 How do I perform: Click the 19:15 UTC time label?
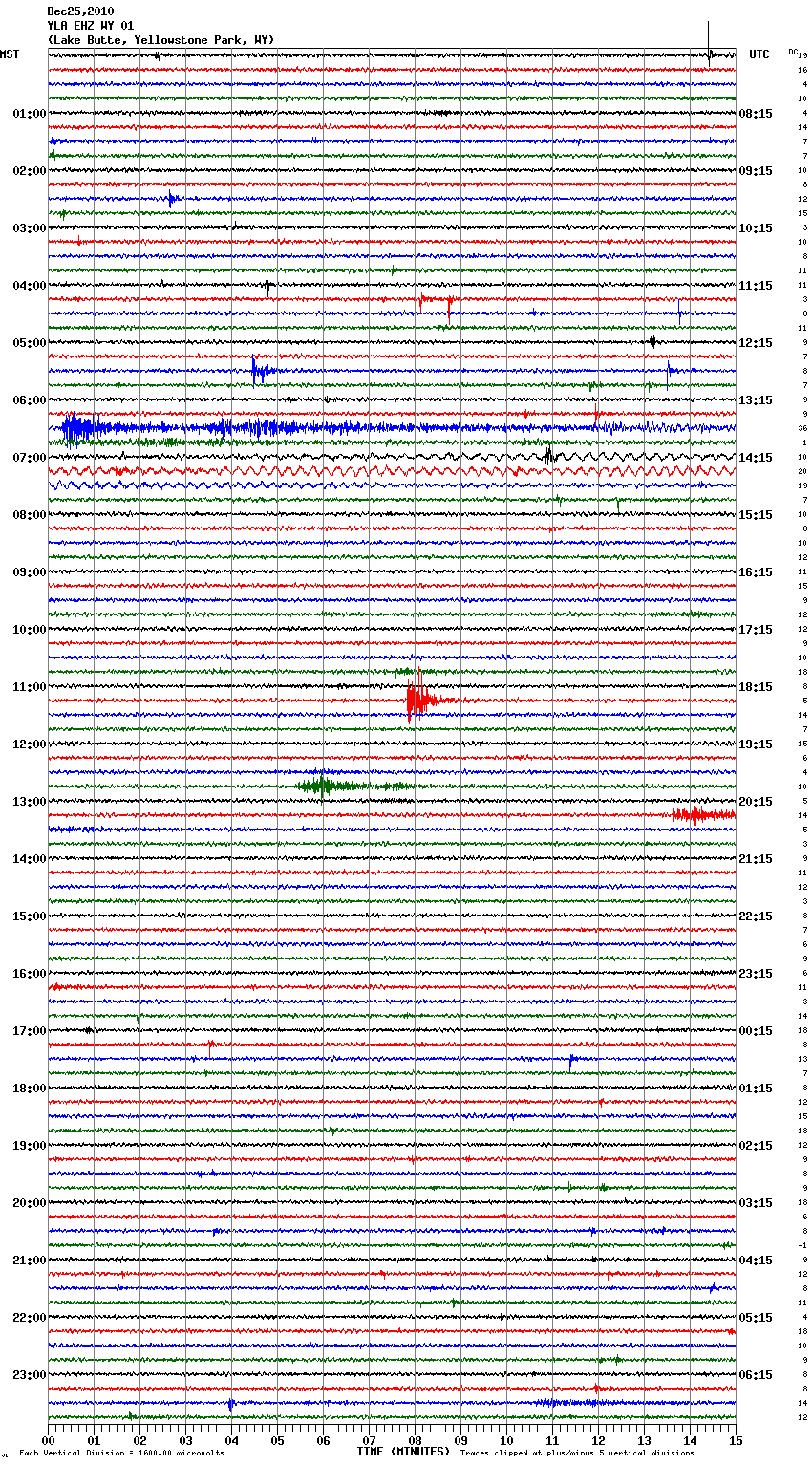[x=756, y=744]
